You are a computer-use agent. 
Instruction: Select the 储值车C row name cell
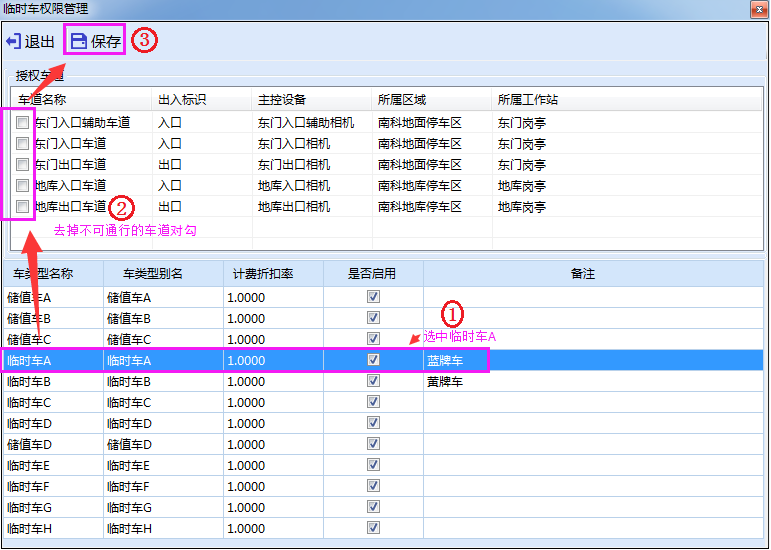click(53, 339)
